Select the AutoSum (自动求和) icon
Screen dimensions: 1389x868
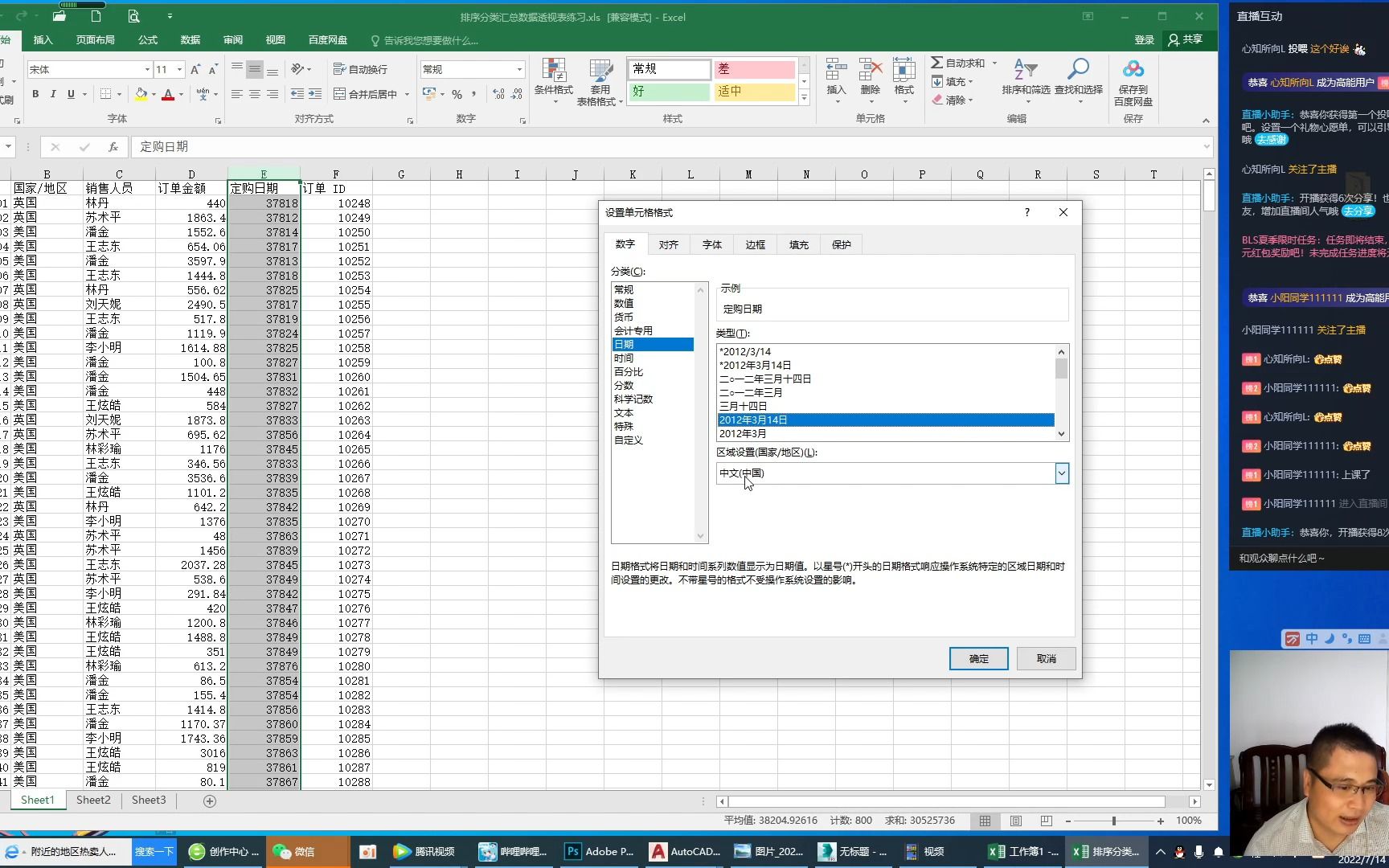(937, 62)
